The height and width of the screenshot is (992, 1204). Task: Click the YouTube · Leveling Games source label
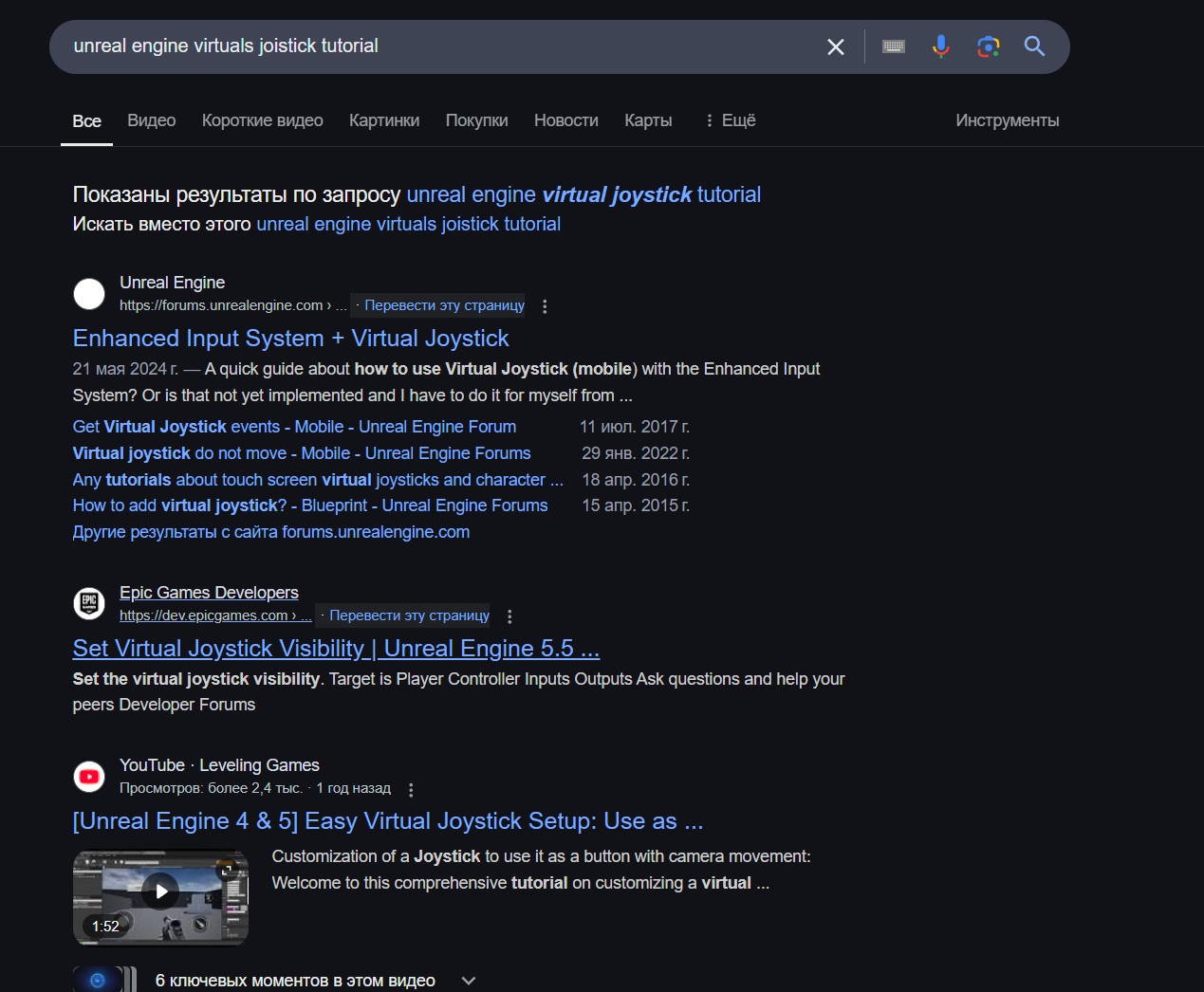(x=219, y=765)
